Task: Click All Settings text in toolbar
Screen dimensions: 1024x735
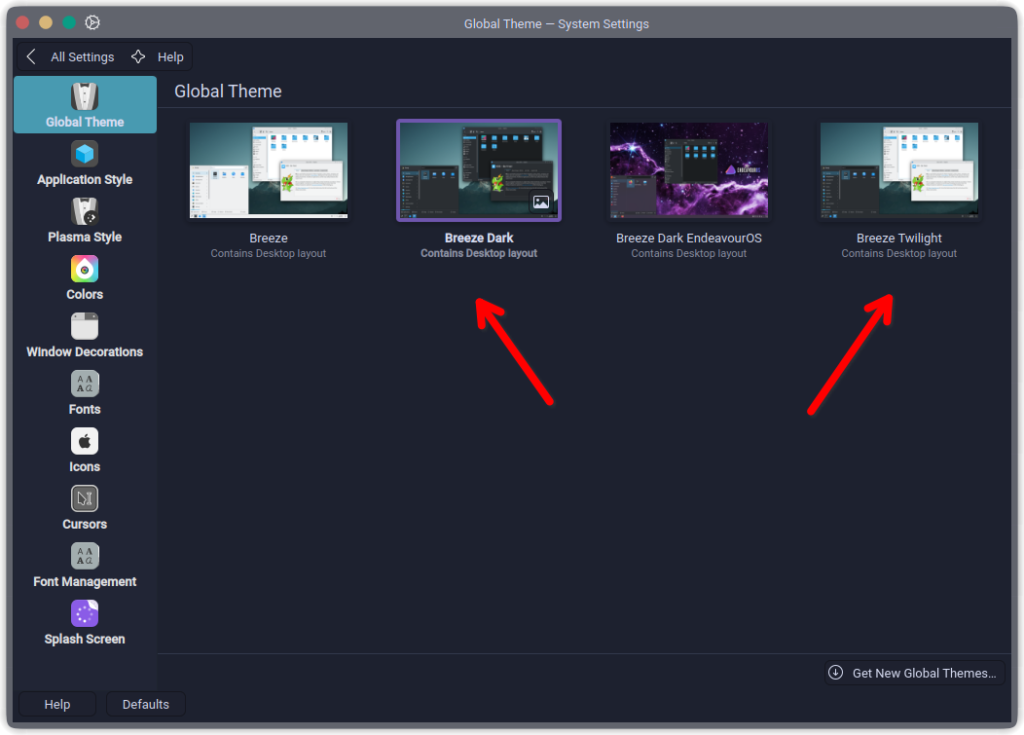Action: [82, 57]
